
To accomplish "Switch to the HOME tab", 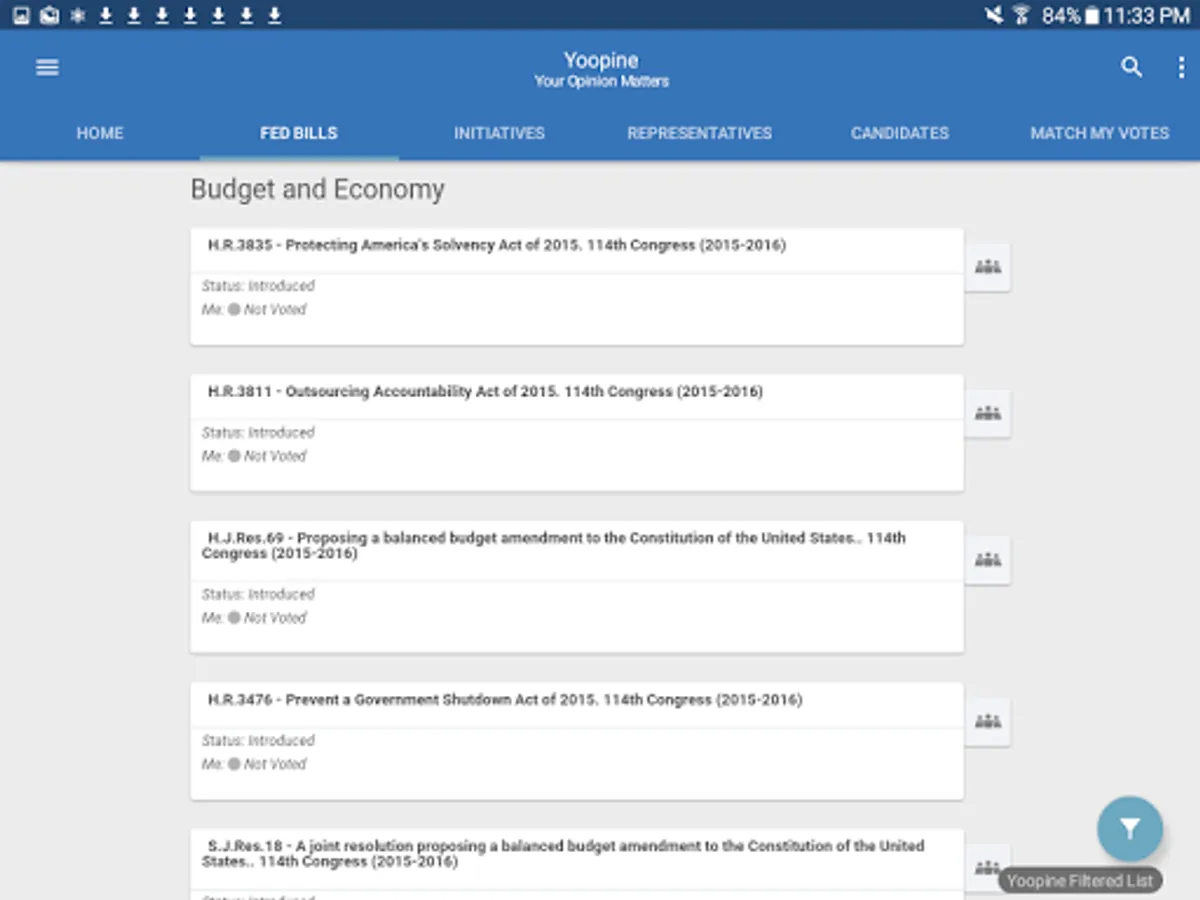I will coord(100,133).
